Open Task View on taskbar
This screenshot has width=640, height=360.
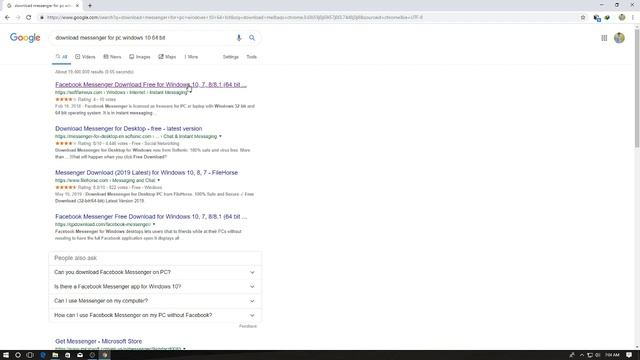30,355
